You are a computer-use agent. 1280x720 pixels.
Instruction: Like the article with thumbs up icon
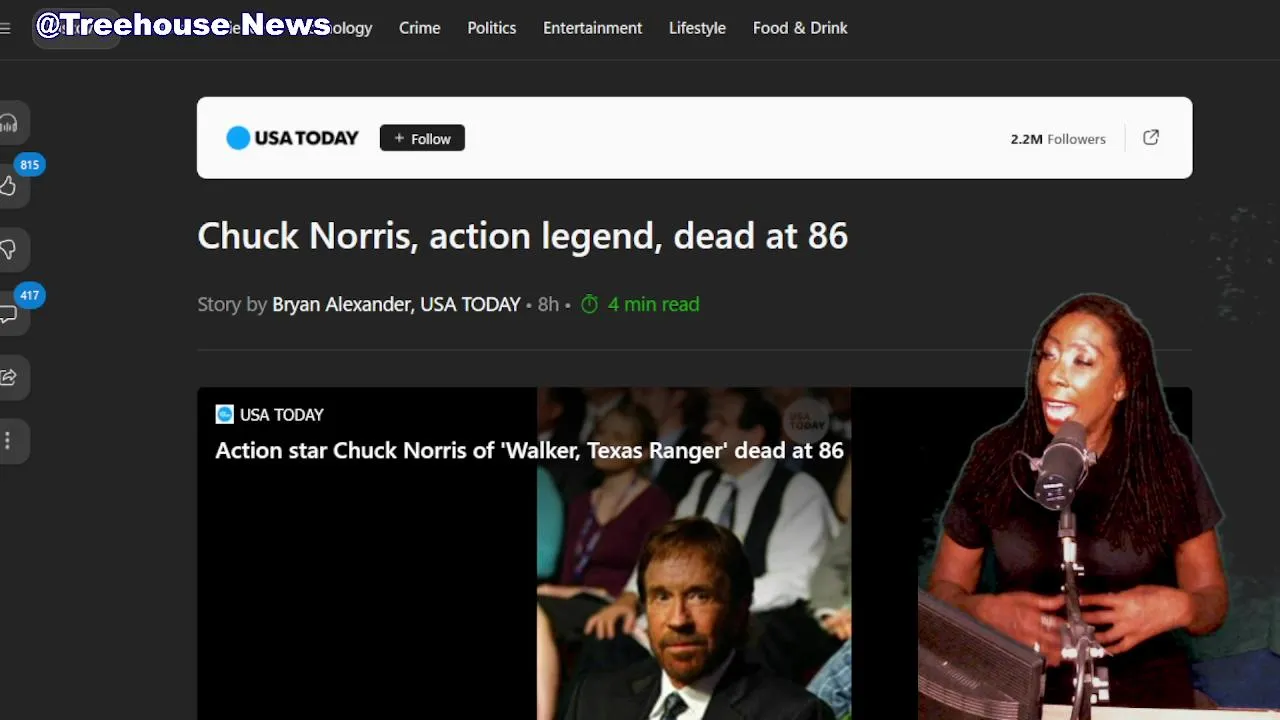click(8, 186)
